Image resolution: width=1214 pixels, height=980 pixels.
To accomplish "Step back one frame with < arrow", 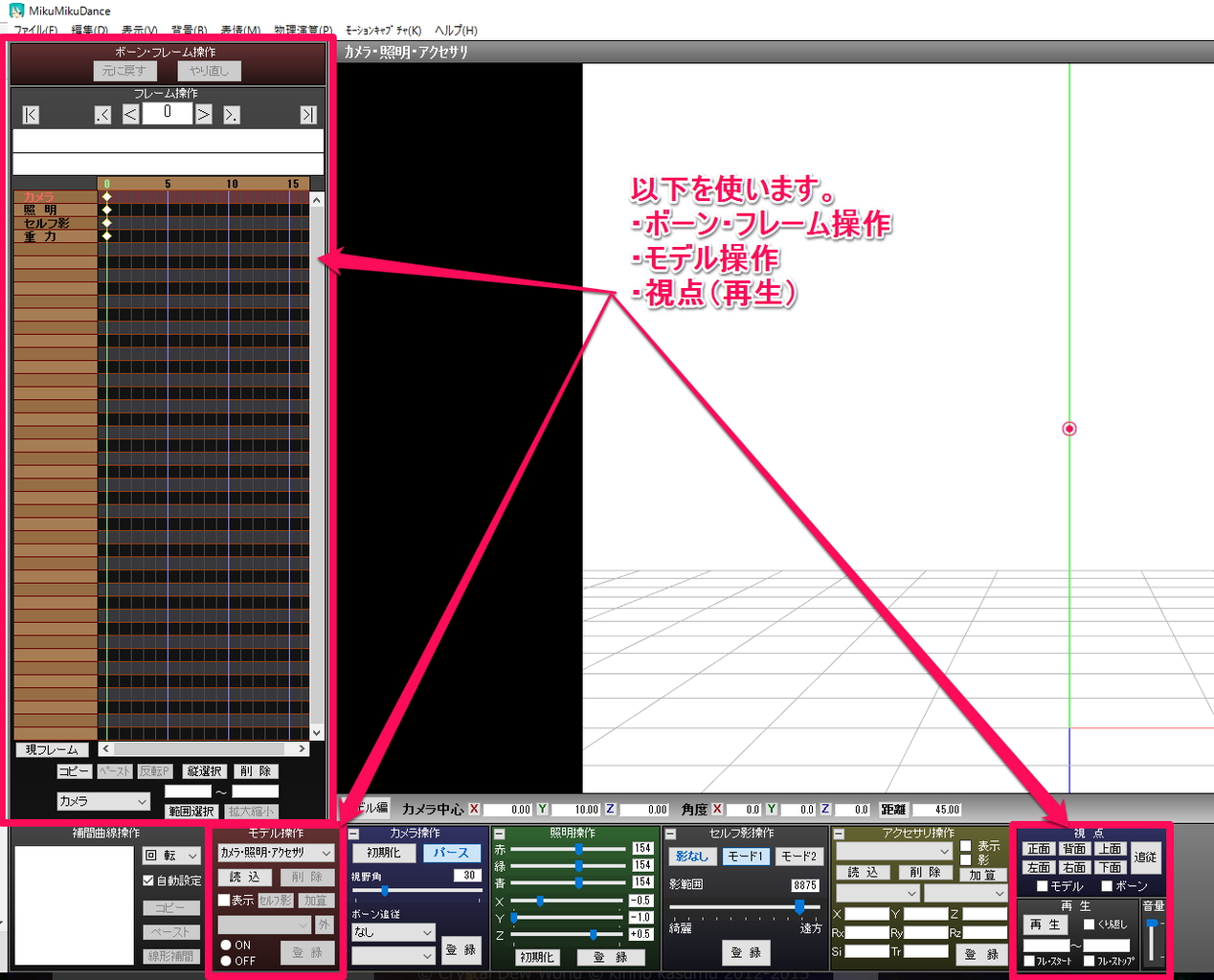I will click(x=130, y=114).
